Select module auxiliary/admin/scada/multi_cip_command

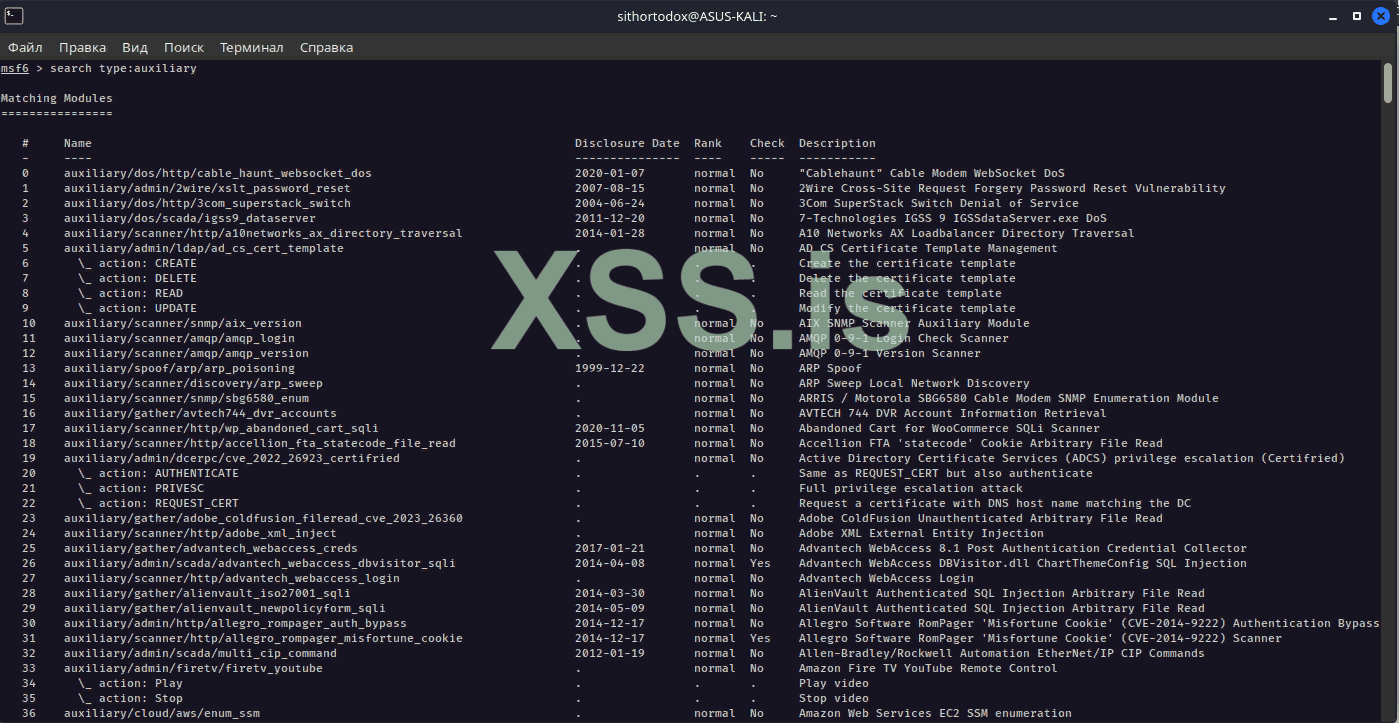pos(200,653)
